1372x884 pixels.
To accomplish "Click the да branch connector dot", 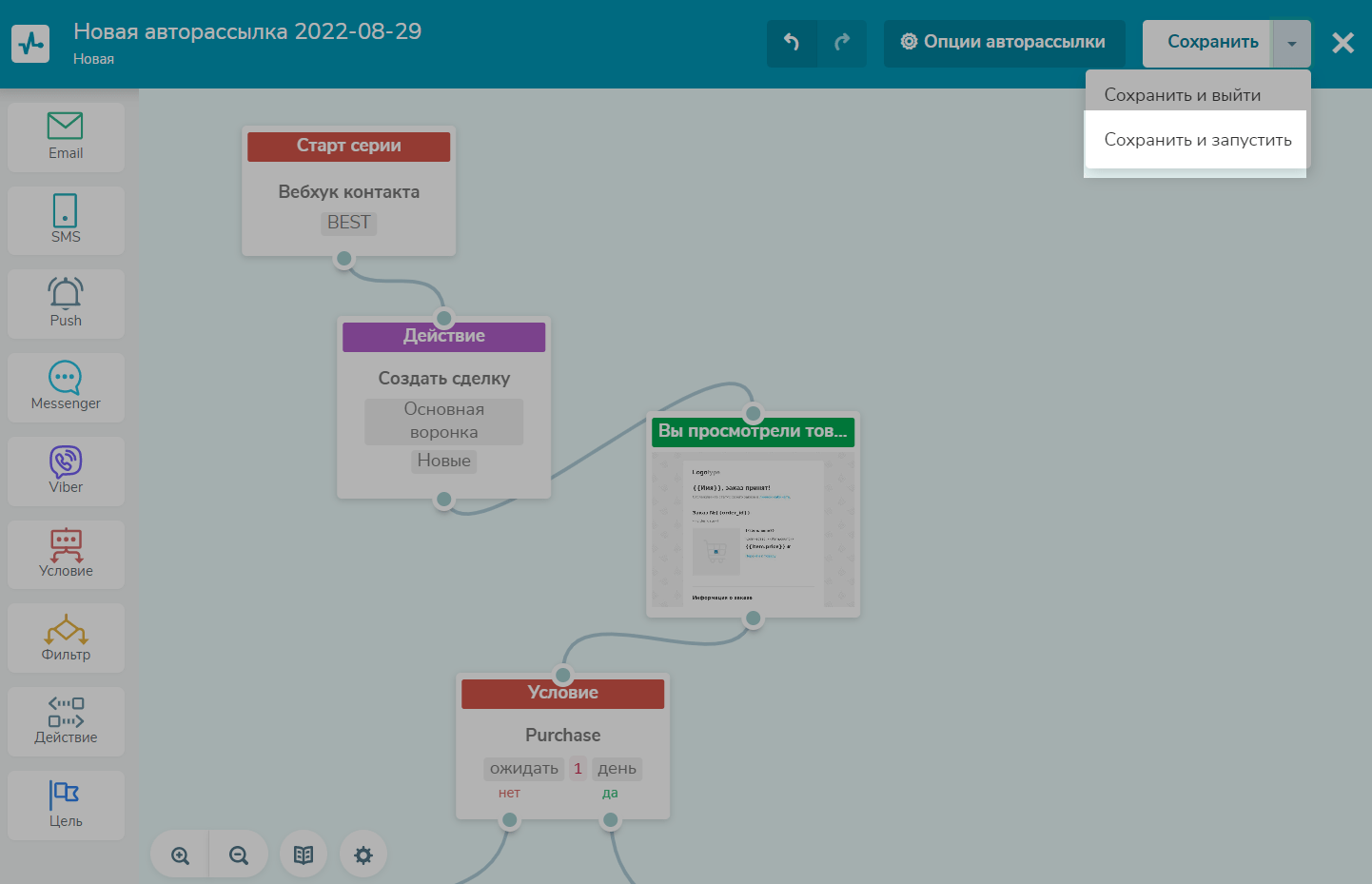I will [x=611, y=820].
